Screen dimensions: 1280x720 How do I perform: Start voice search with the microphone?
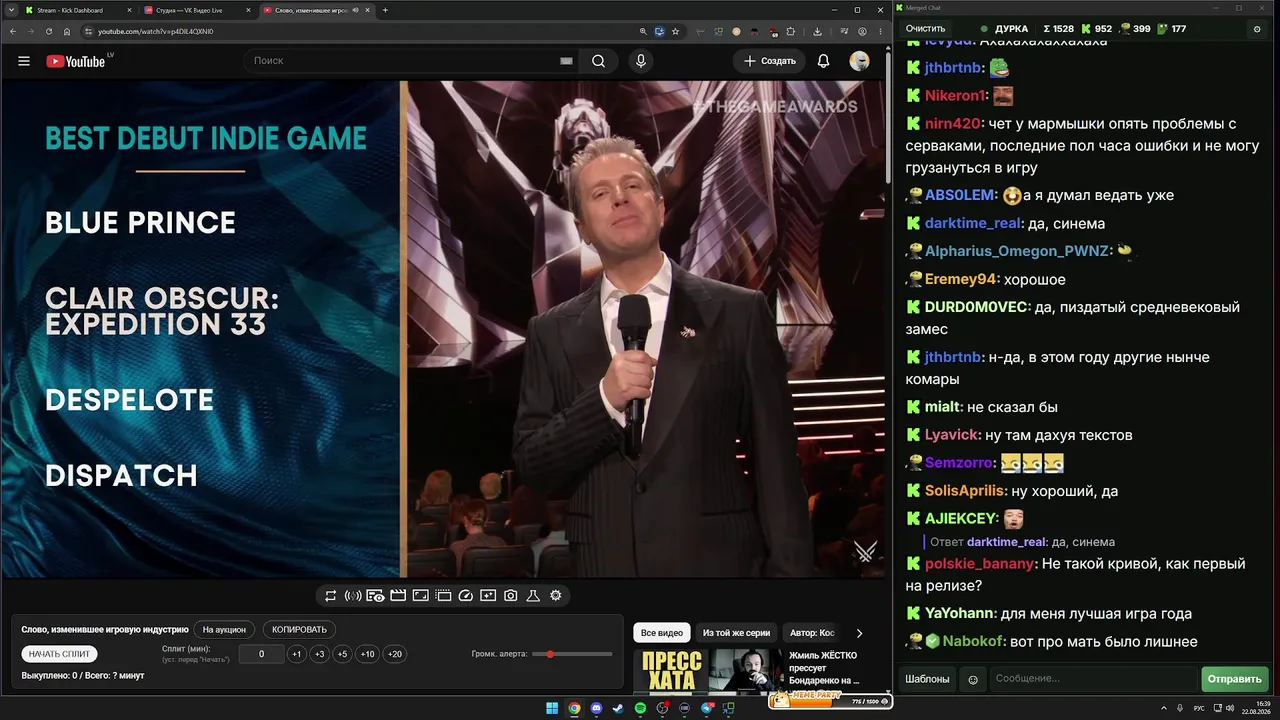[x=641, y=61]
